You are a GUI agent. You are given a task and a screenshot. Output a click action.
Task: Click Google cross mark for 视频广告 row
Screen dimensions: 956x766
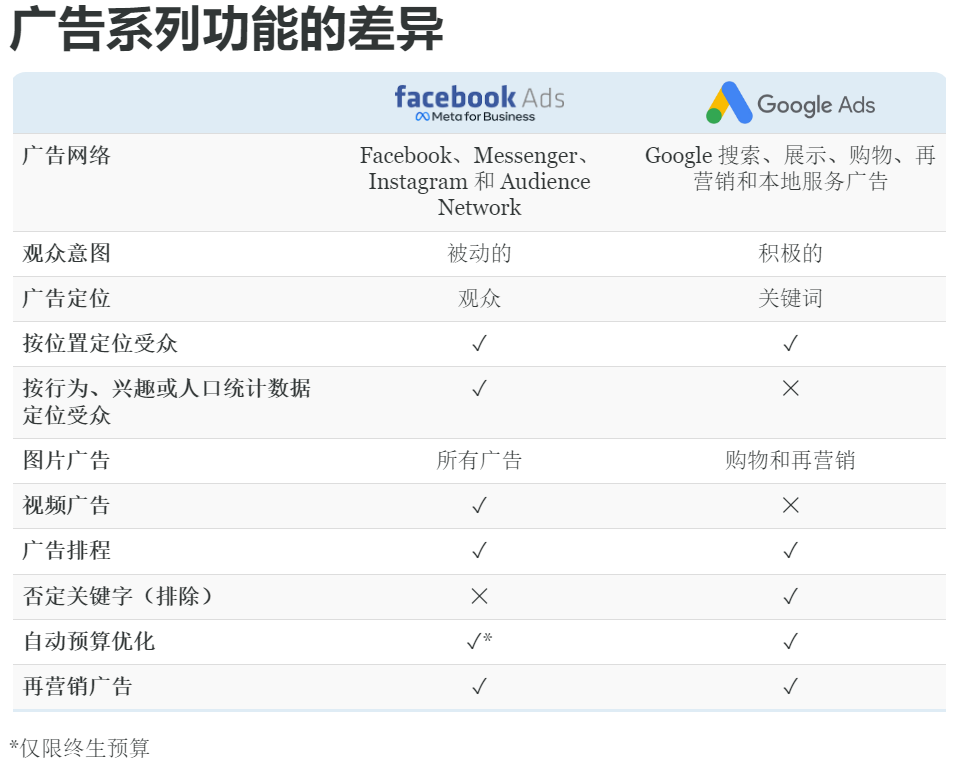pos(791,506)
